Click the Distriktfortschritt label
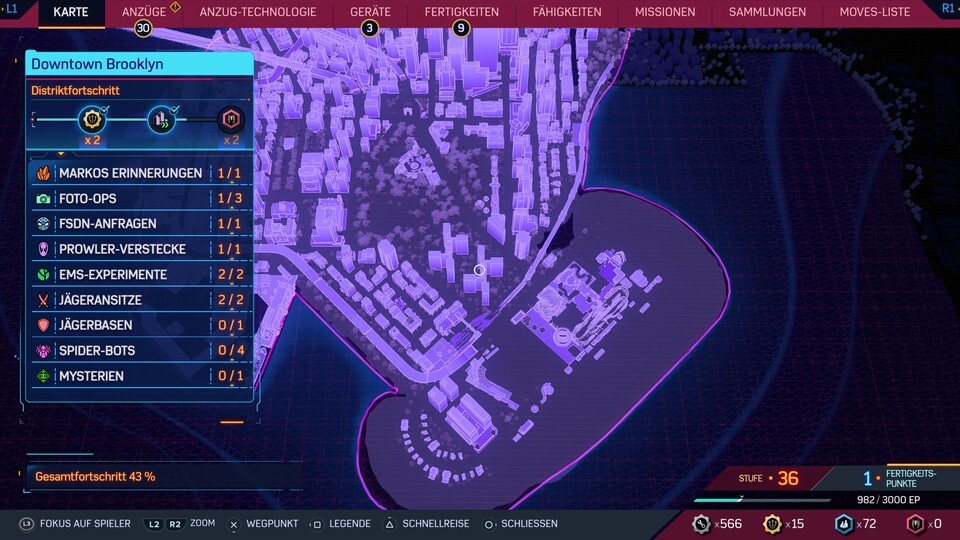The image size is (960, 540). tap(75, 91)
